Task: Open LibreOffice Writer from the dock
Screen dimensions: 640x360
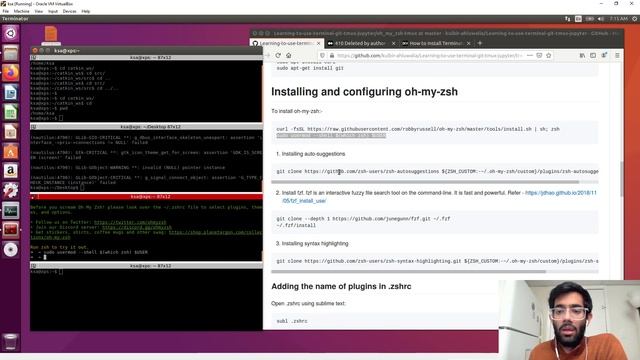Action: (10, 93)
